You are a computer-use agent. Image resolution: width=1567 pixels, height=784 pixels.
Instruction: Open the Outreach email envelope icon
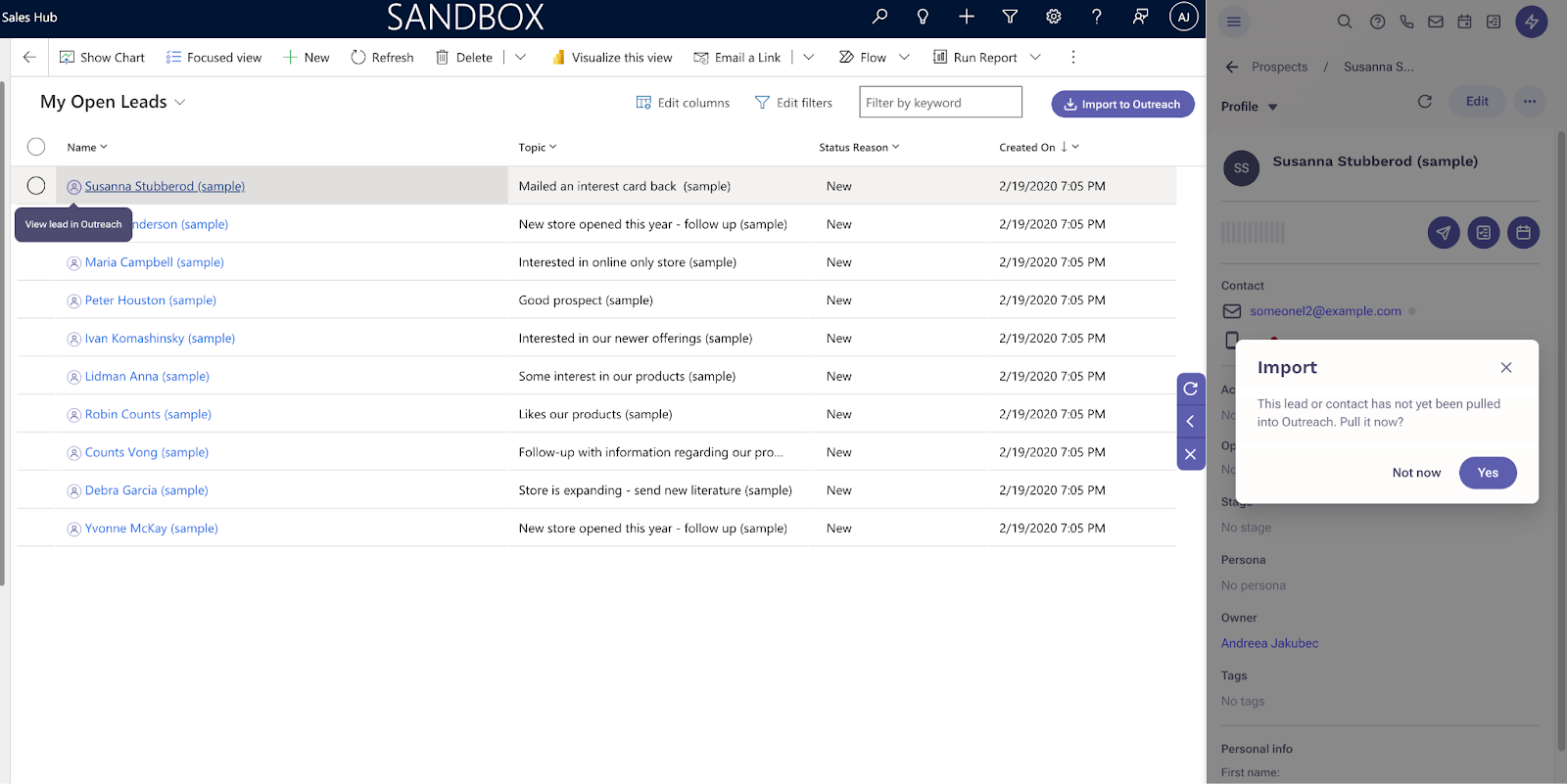[x=1436, y=22]
